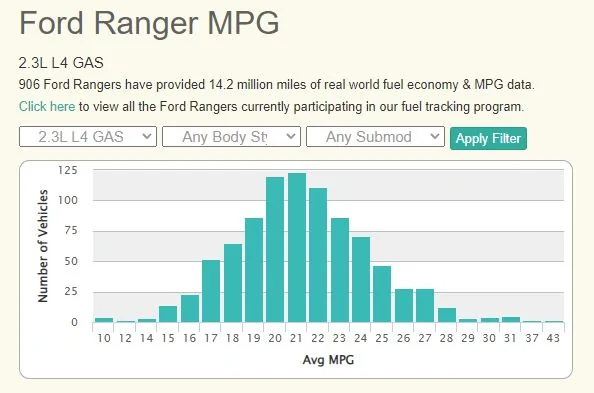Viewport: 594px width, 393px height.
Task: Select the 27 MPG histogram bar
Action: [x=425, y=306]
